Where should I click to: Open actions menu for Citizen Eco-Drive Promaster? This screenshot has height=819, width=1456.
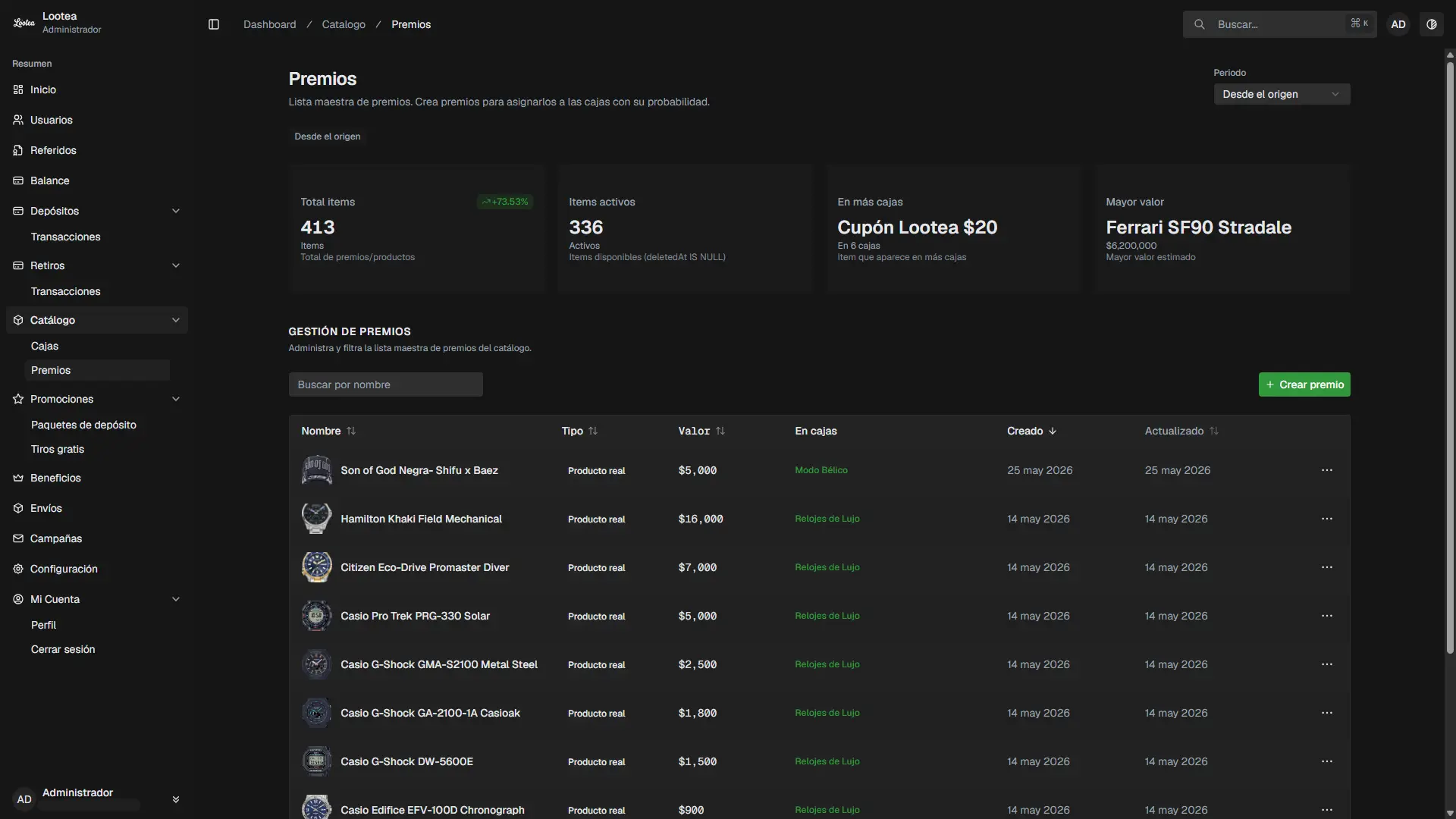point(1326,567)
